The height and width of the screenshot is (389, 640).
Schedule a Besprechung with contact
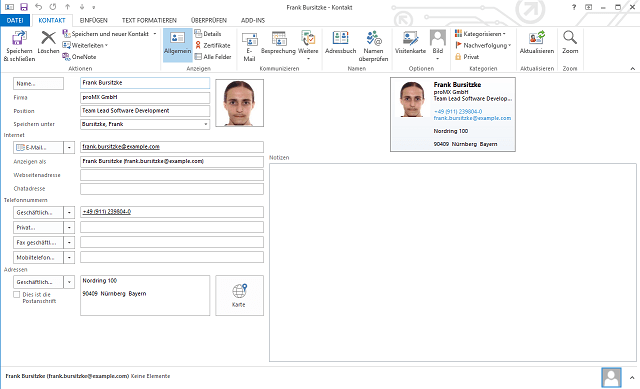[x=278, y=42]
